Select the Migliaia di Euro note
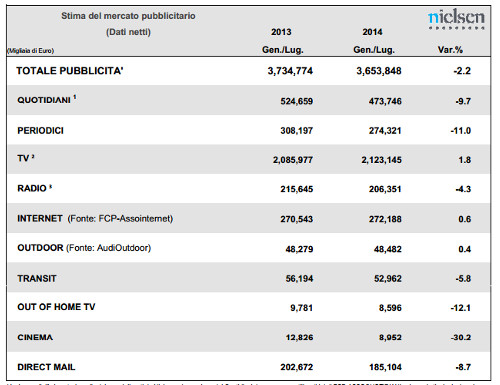Screen dimensions: 500x385 pos(30,51)
